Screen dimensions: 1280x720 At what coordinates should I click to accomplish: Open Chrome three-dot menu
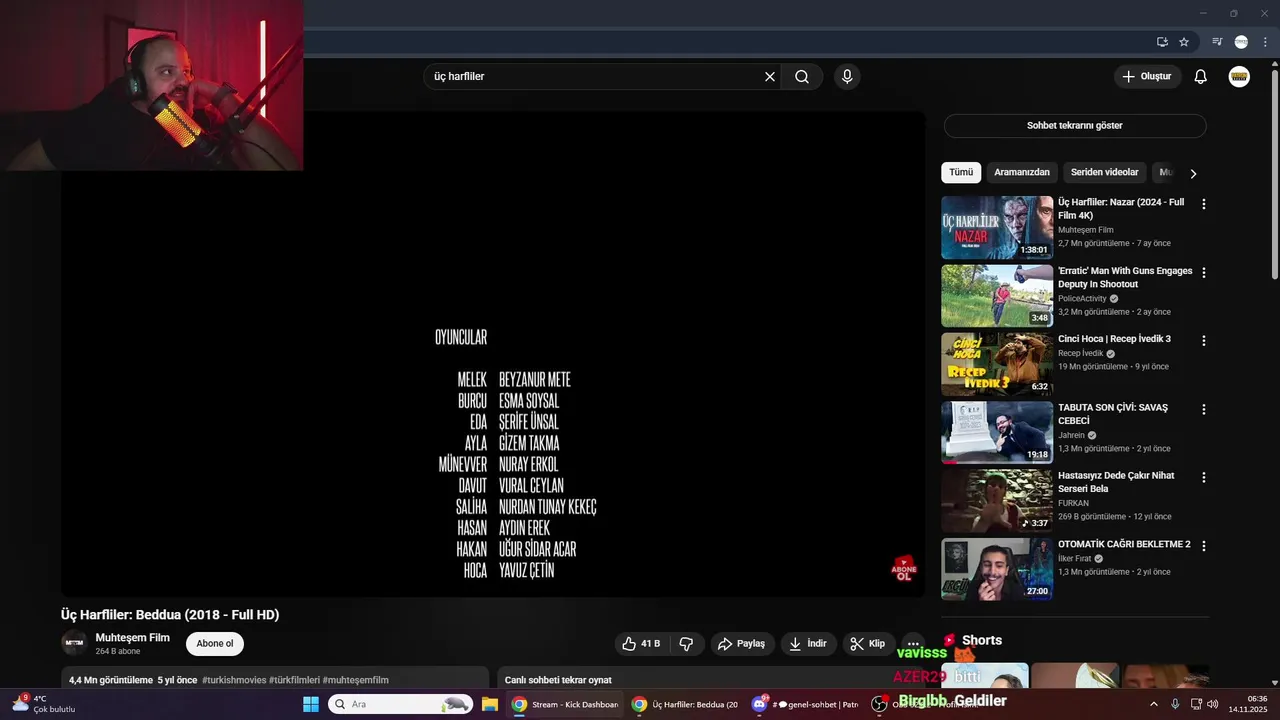[x=1265, y=42]
